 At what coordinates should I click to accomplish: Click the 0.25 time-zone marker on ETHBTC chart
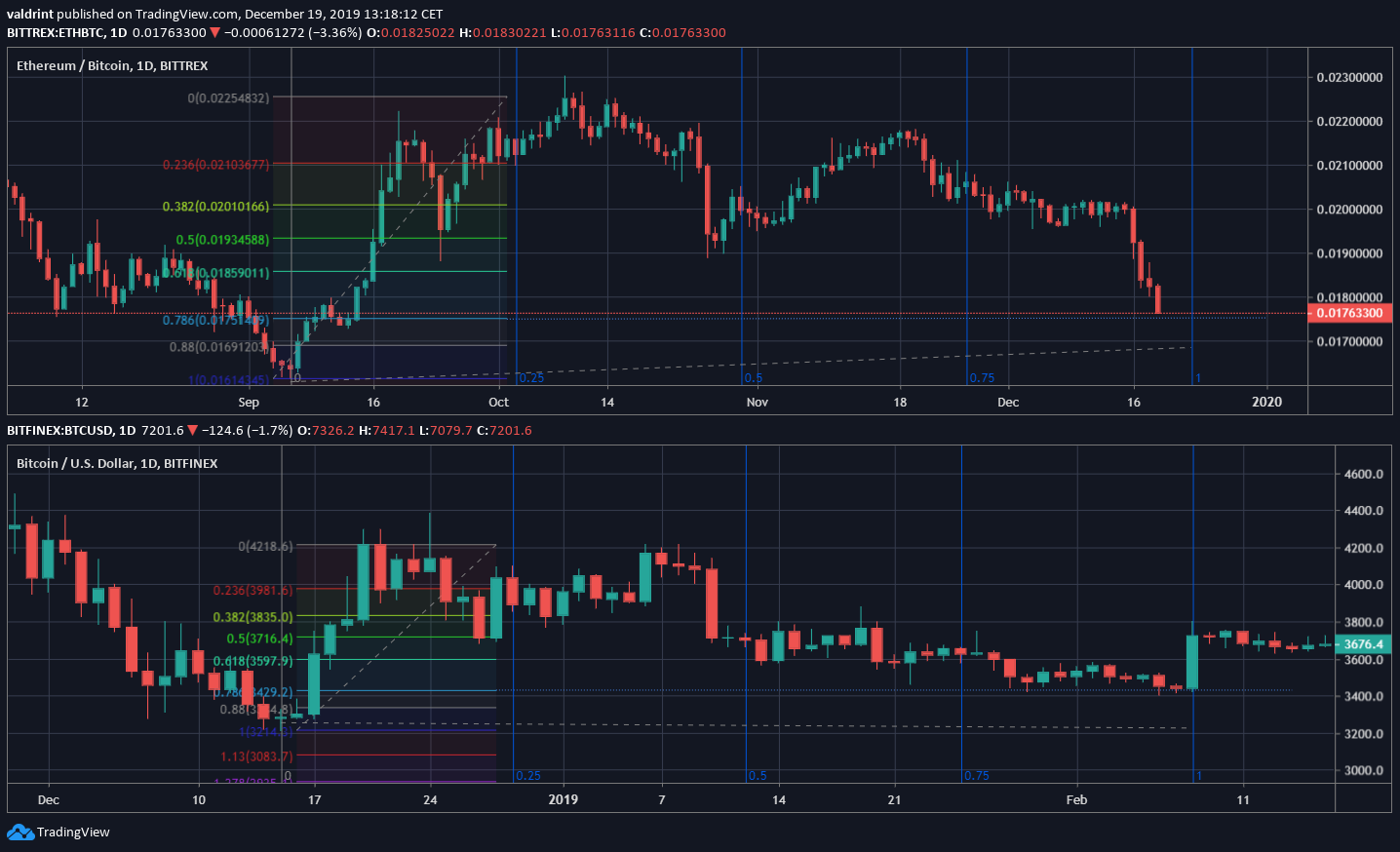coord(531,378)
